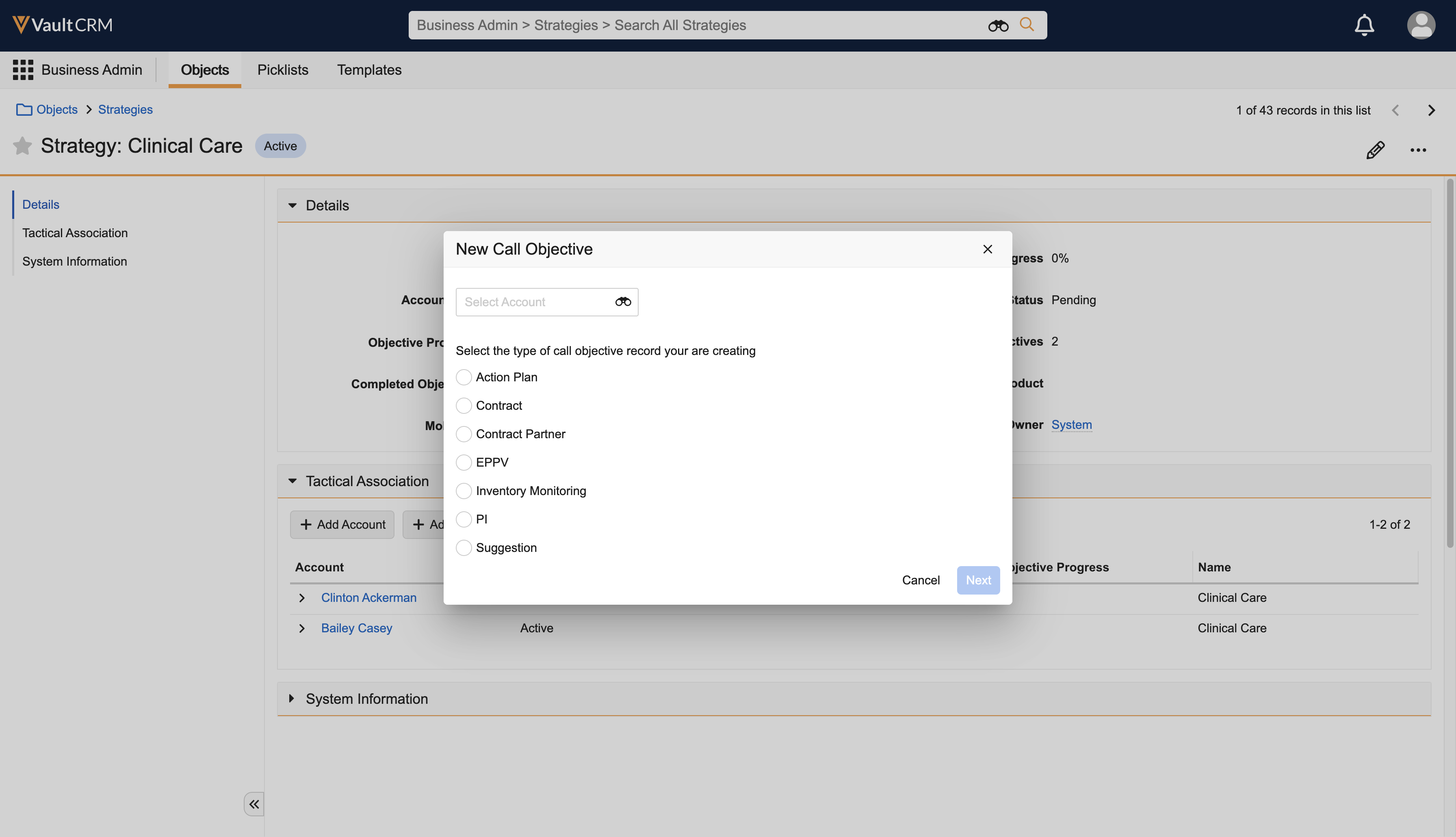
Task: Click Cancel in the dialog
Action: (921, 580)
